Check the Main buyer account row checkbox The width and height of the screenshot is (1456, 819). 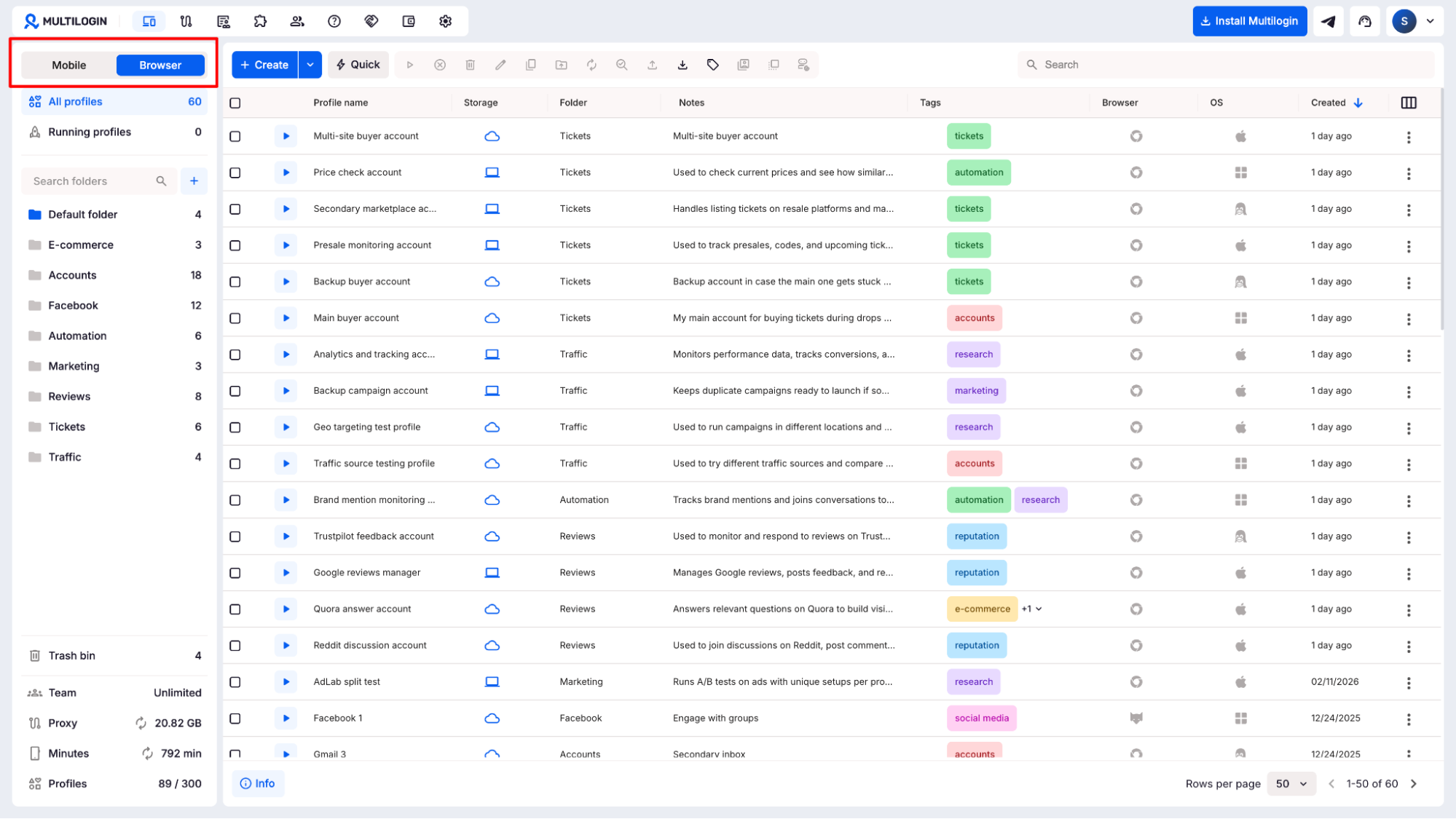click(235, 318)
